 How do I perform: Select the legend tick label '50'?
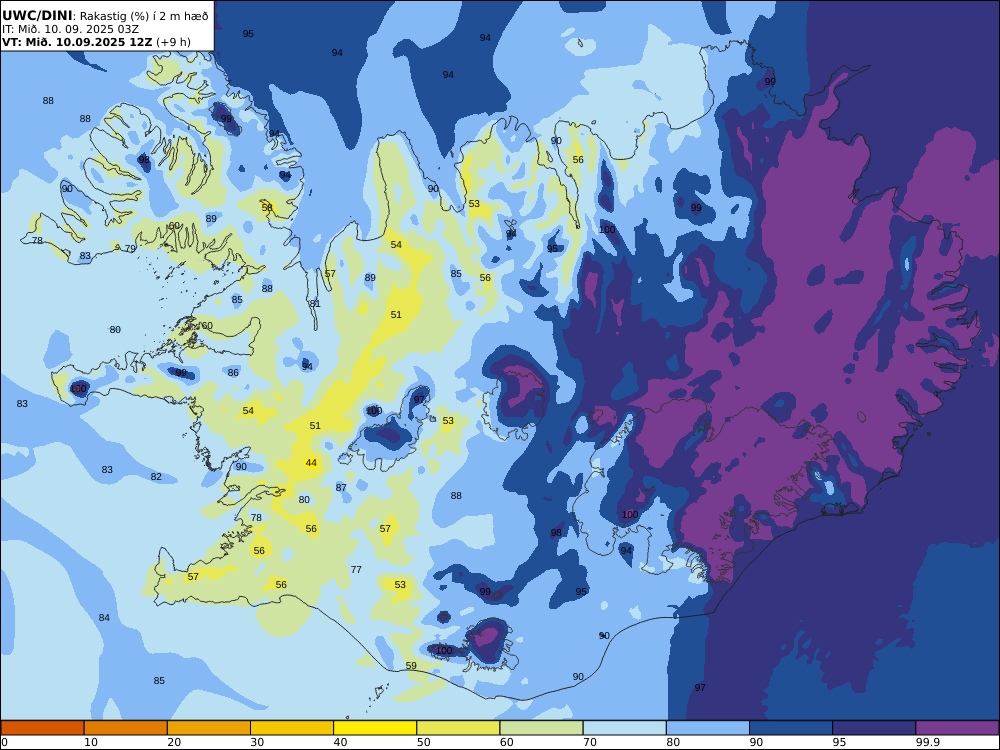click(x=423, y=742)
